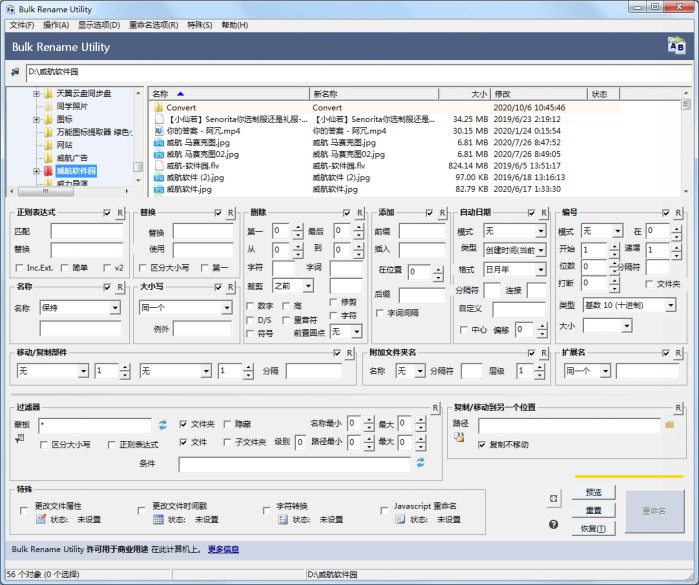Click the AB logo icon in the banner

click(x=676, y=46)
